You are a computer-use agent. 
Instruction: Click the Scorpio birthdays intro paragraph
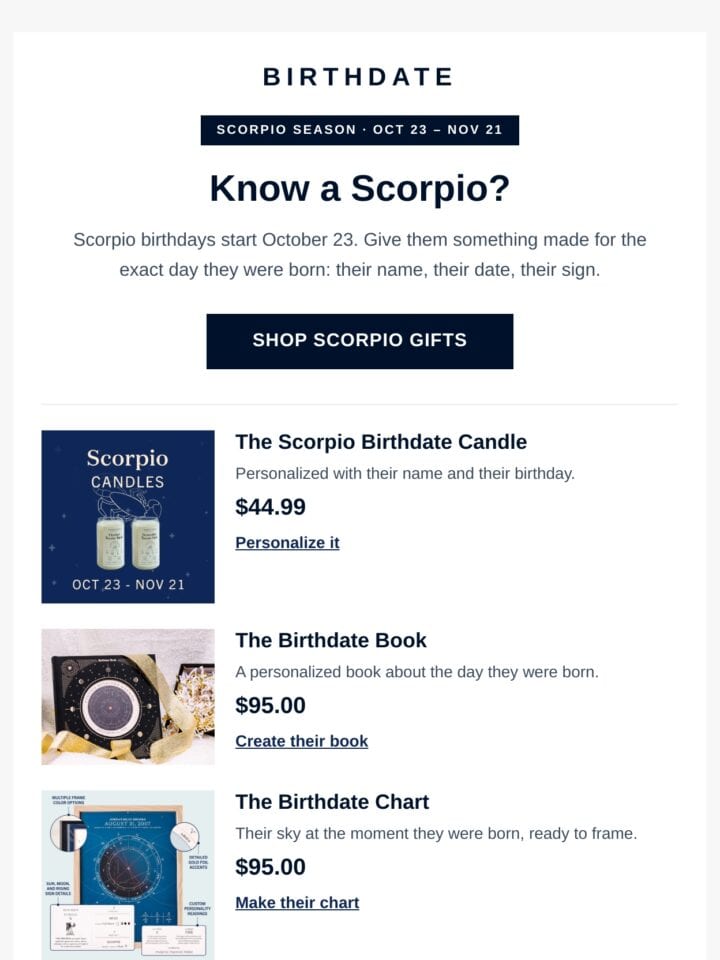(359, 255)
